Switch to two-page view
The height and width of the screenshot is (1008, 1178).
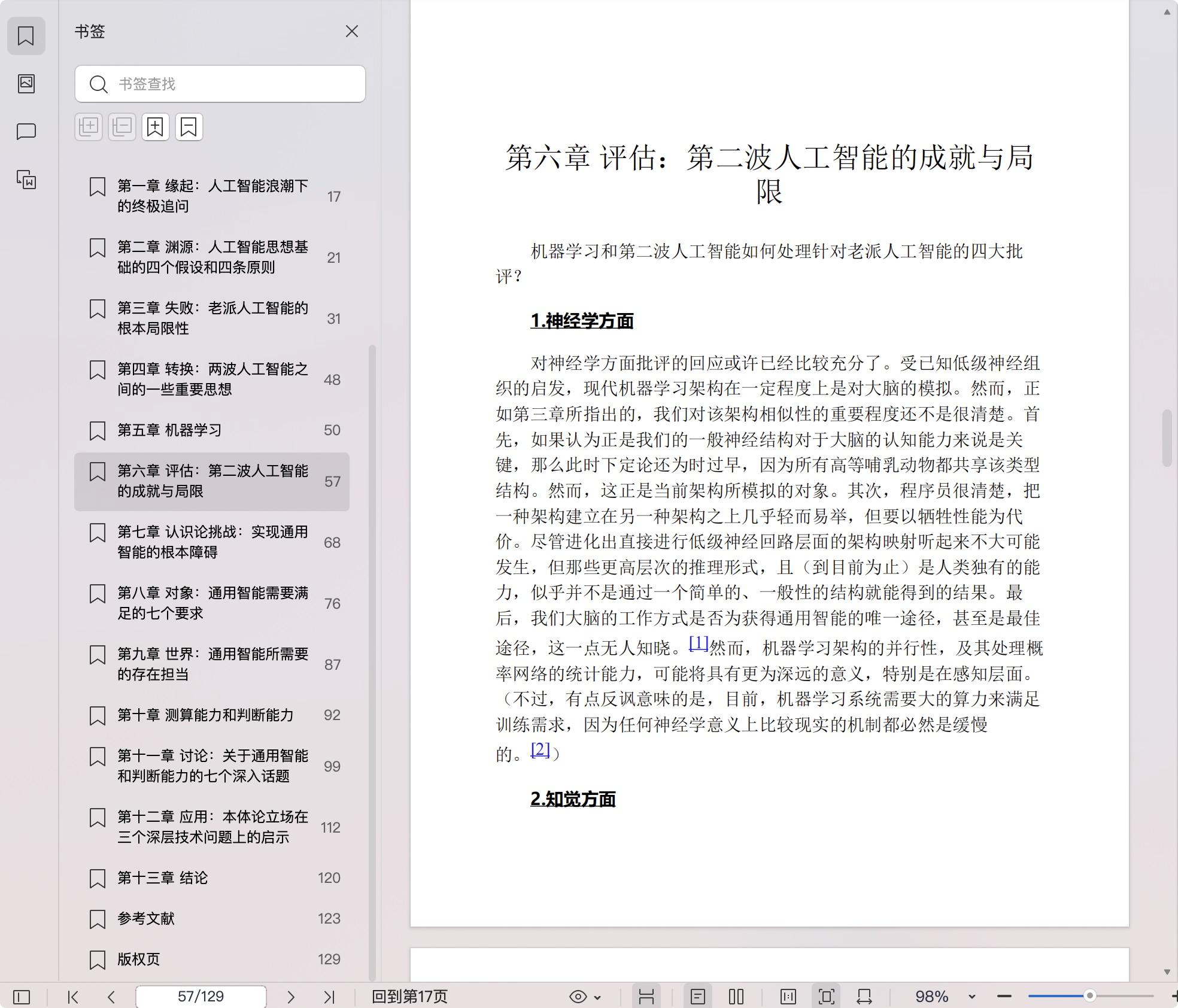click(x=736, y=997)
